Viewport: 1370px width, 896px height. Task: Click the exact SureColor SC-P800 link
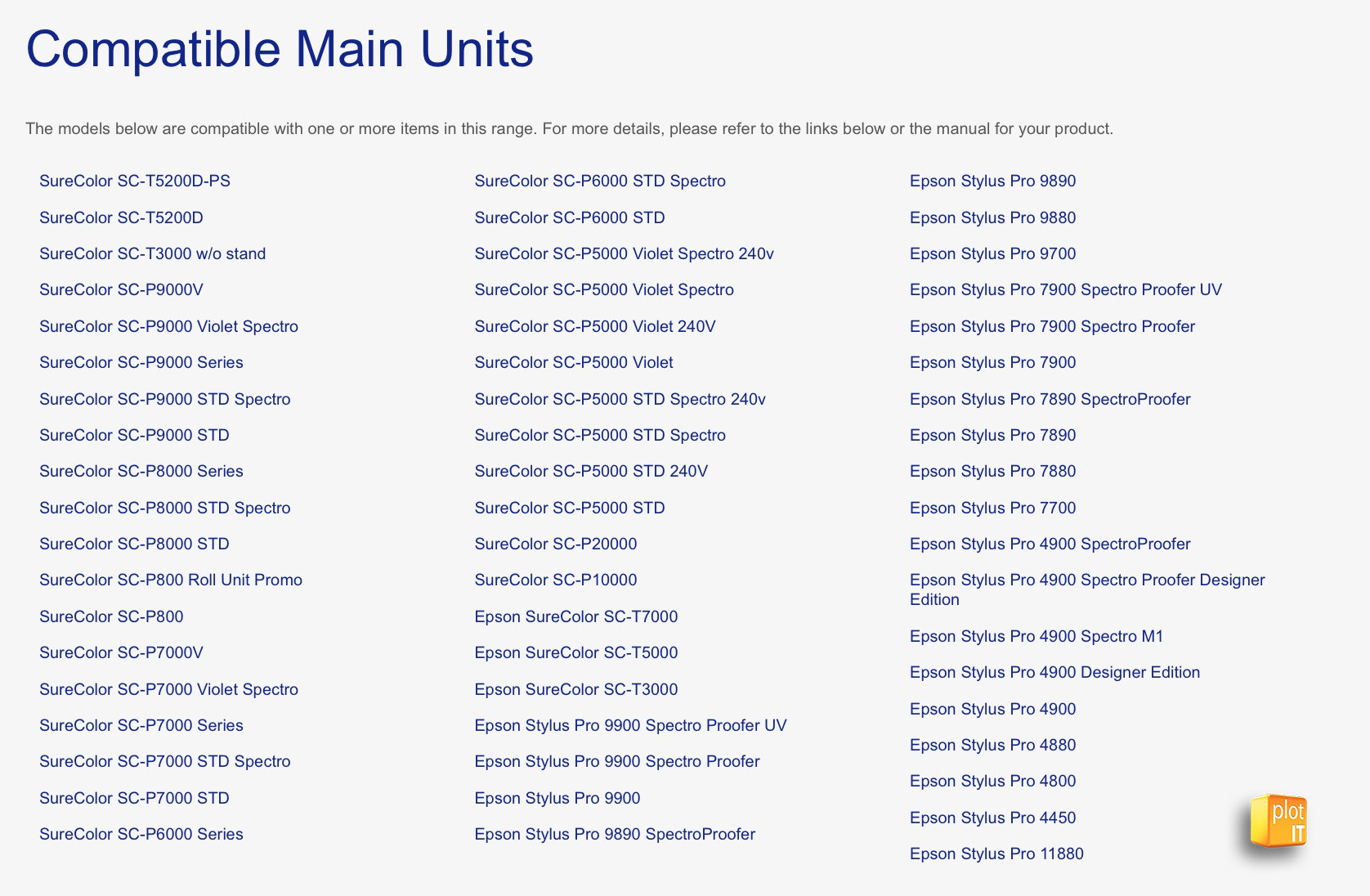[111, 616]
